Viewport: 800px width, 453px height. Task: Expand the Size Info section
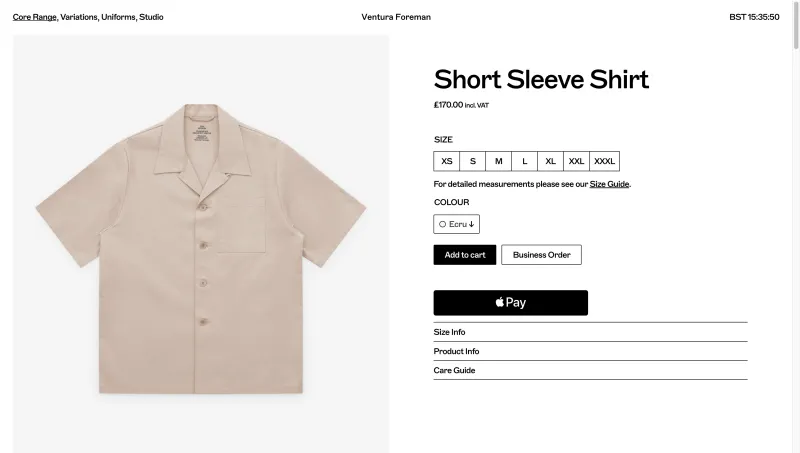590,332
